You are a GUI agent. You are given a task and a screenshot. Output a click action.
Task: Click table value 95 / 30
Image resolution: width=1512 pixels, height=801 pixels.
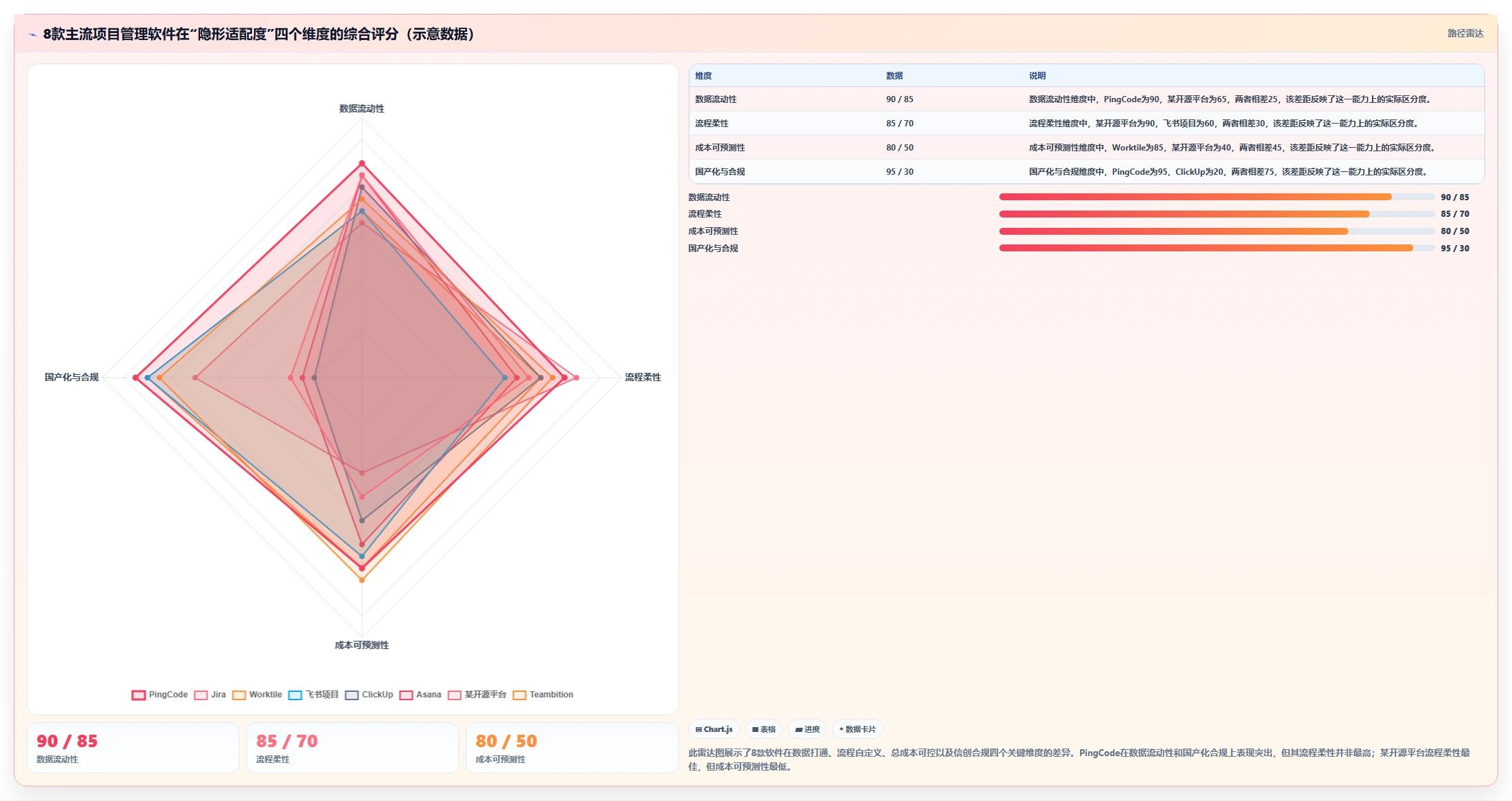click(x=900, y=172)
